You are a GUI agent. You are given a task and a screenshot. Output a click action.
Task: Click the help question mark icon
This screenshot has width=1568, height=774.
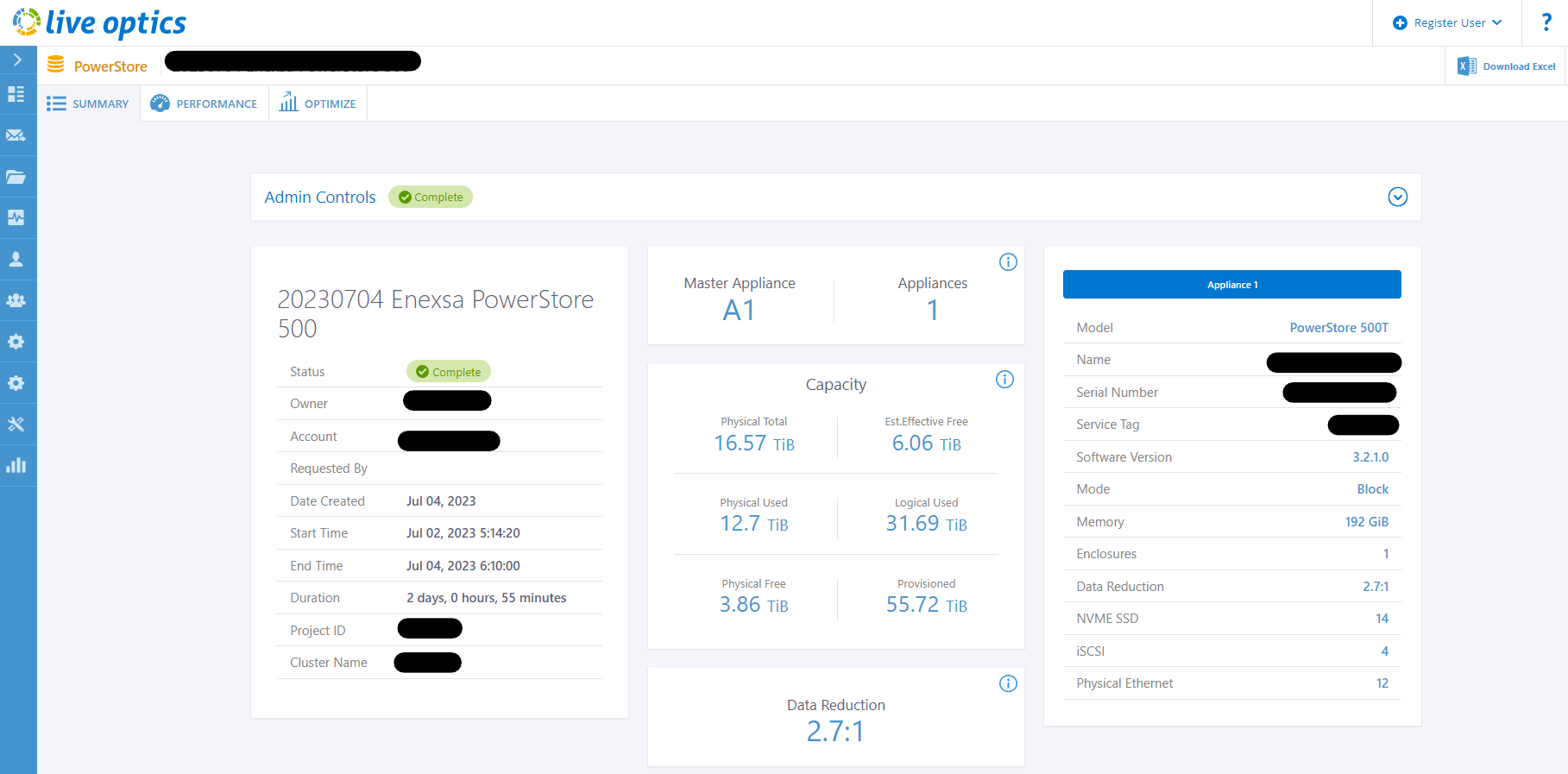pos(1546,22)
